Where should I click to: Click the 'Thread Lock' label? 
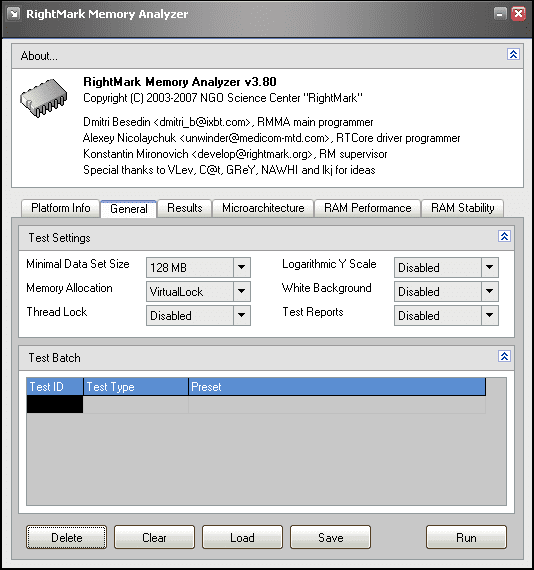tap(57, 312)
